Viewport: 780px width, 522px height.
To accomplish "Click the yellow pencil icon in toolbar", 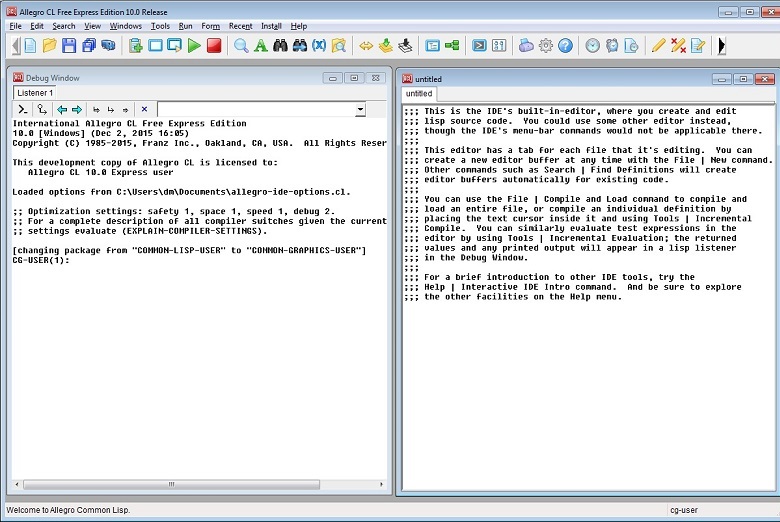I will click(x=658, y=45).
